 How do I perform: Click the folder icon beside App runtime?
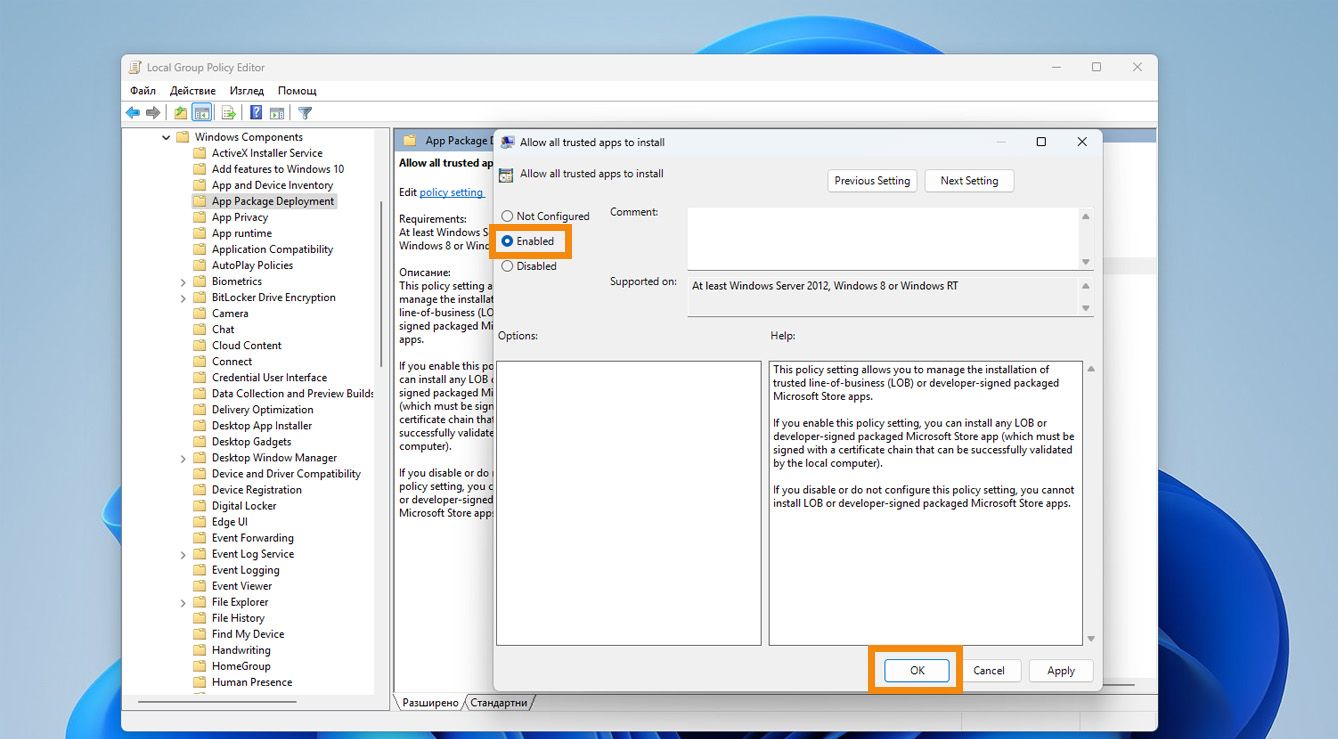click(x=199, y=233)
